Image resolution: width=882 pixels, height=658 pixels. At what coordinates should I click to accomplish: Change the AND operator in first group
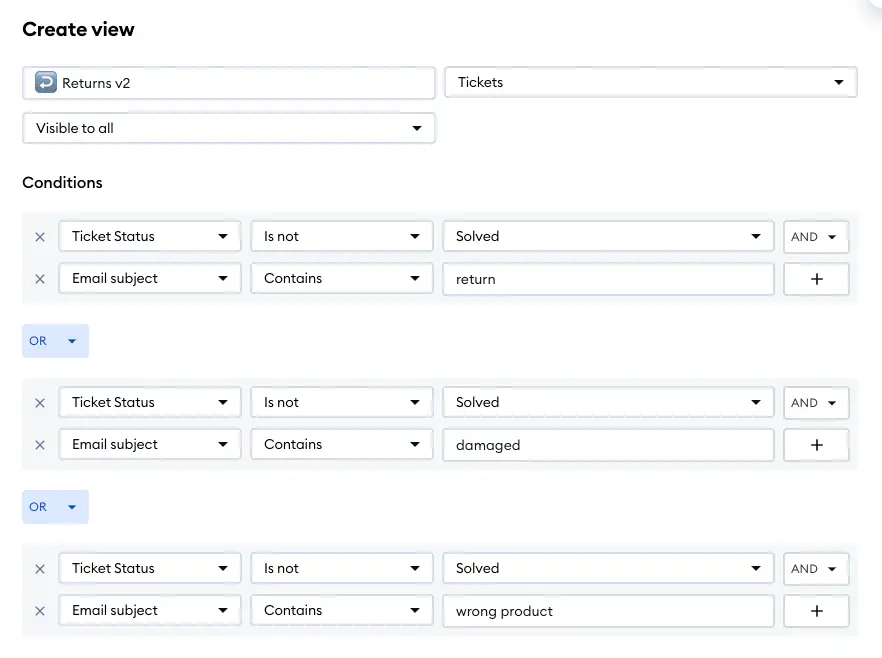[x=816, y=237]
